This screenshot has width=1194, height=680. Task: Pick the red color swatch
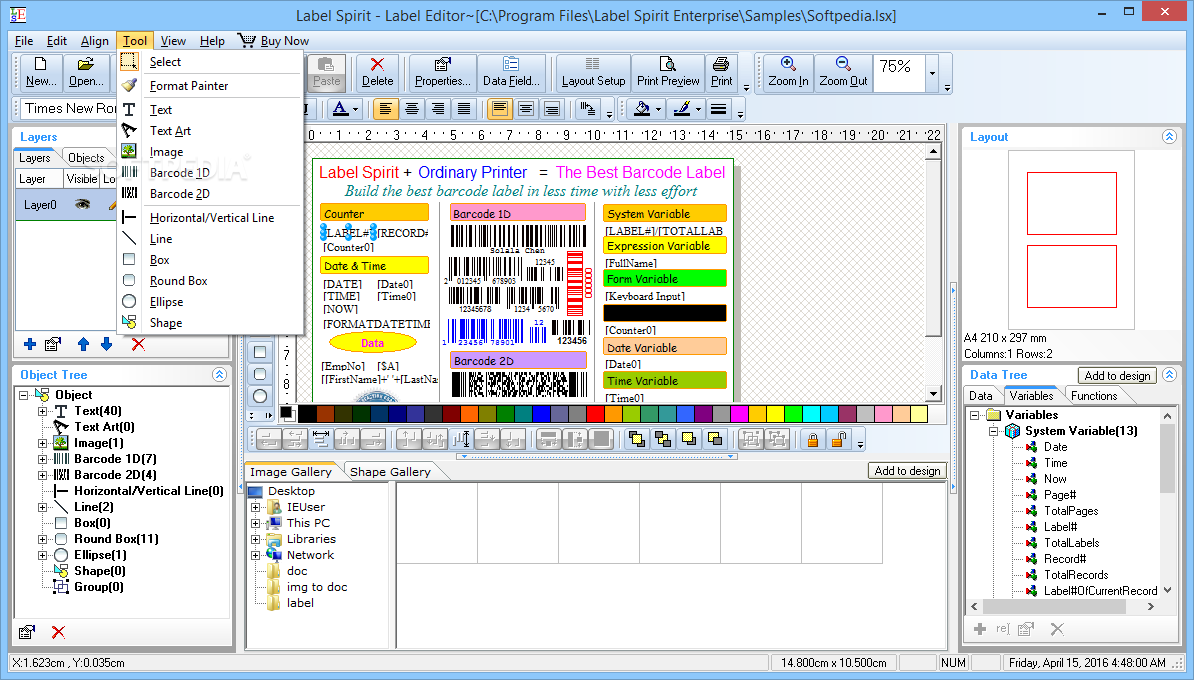(595, 413)
